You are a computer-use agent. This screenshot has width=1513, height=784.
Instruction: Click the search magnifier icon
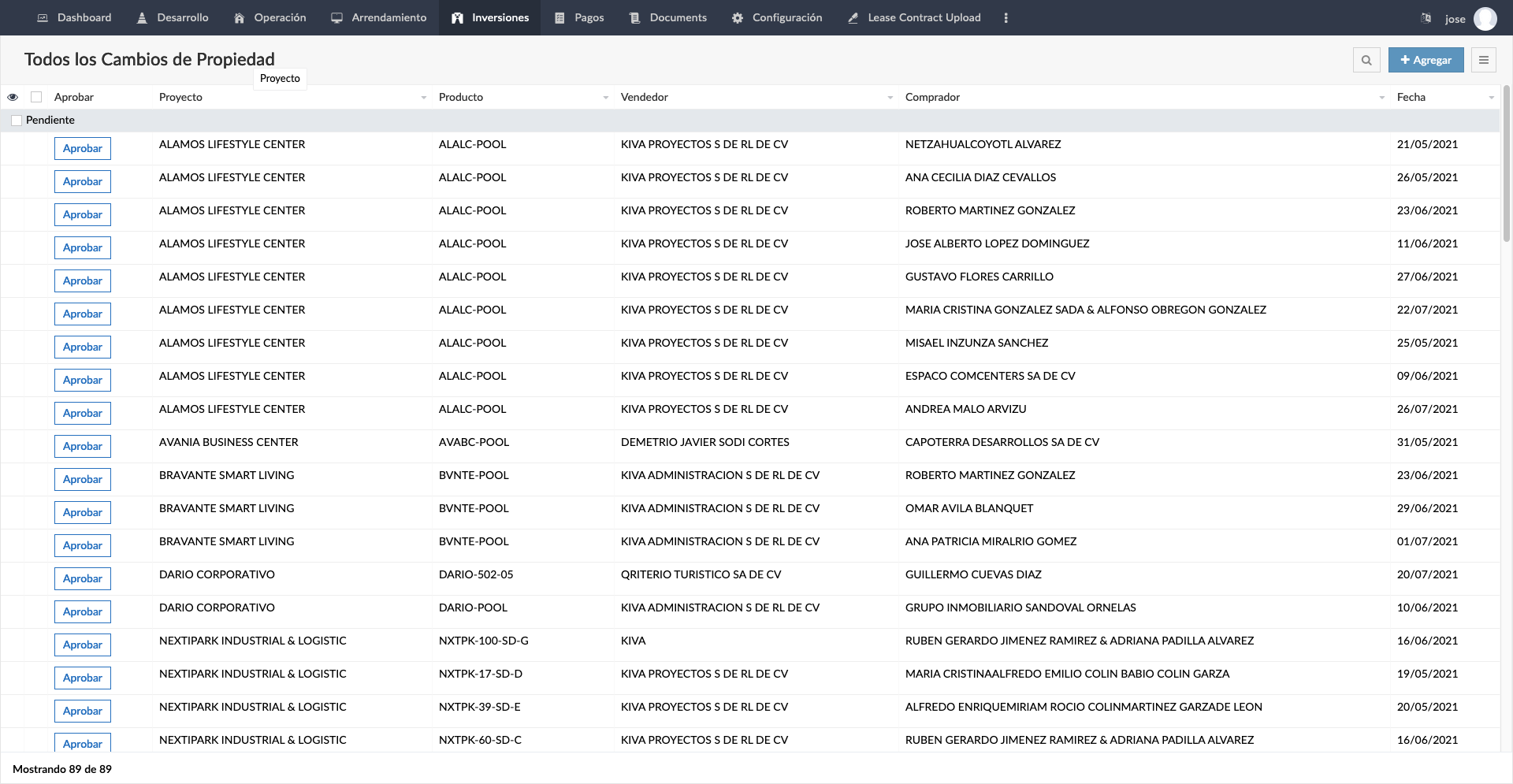point(1366,60)
